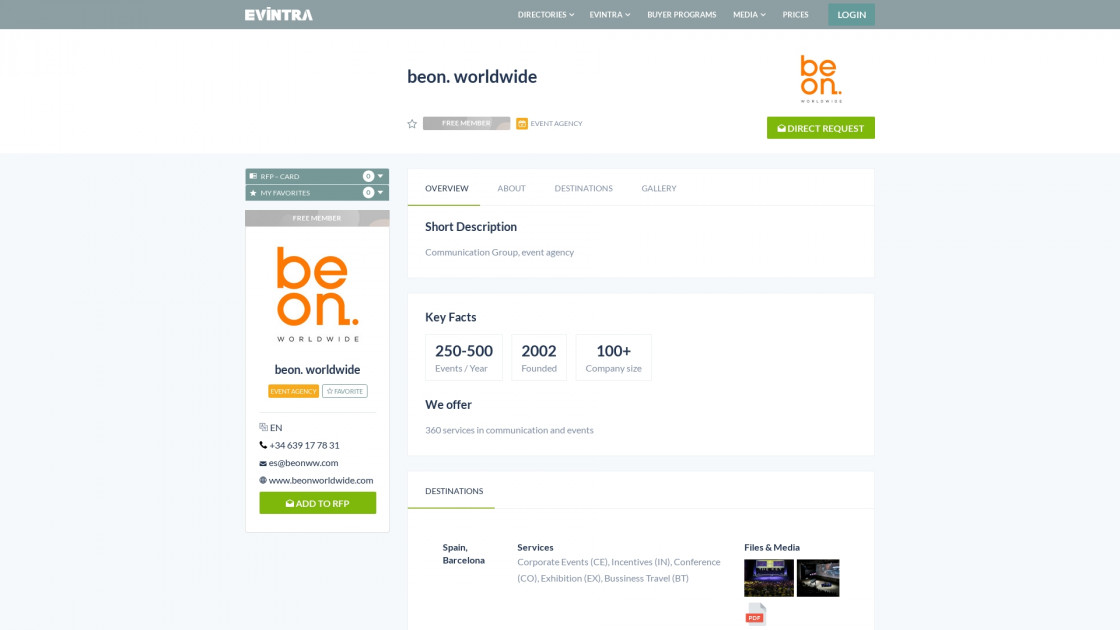Expand the RFP-CARD dropdown arrow
Image resolution: width=1120 pixels, height=630 pixels.
click(x=380, y=175)
